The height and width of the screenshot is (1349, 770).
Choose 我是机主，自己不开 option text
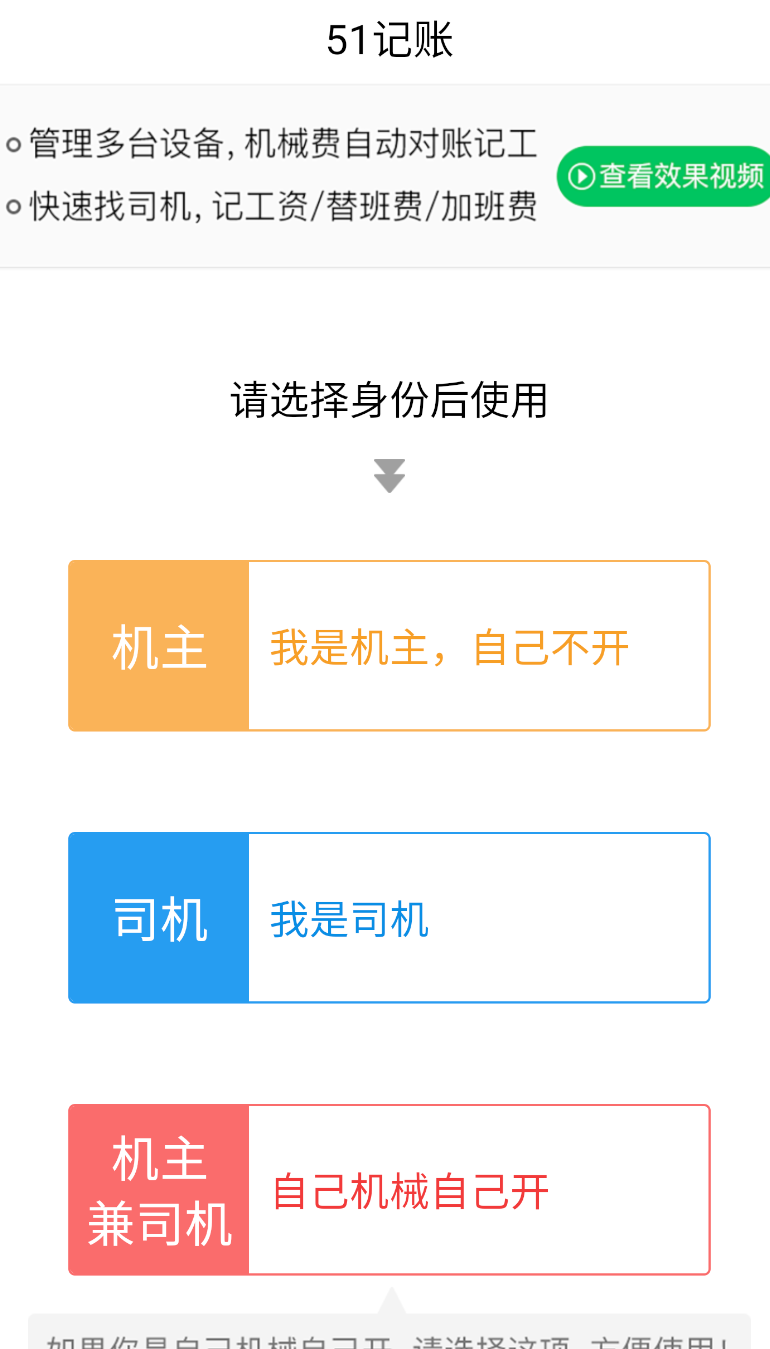pyautogui.click(x=449, y=648)
